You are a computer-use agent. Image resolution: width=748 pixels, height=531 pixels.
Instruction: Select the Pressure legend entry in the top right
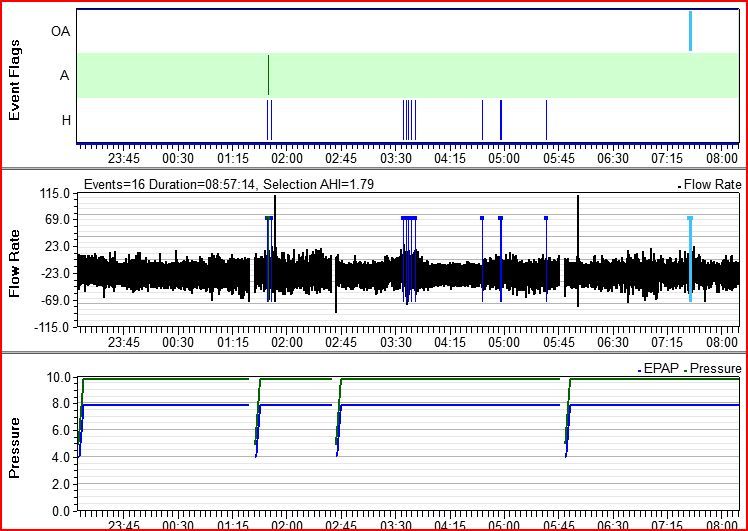(714, 369)
